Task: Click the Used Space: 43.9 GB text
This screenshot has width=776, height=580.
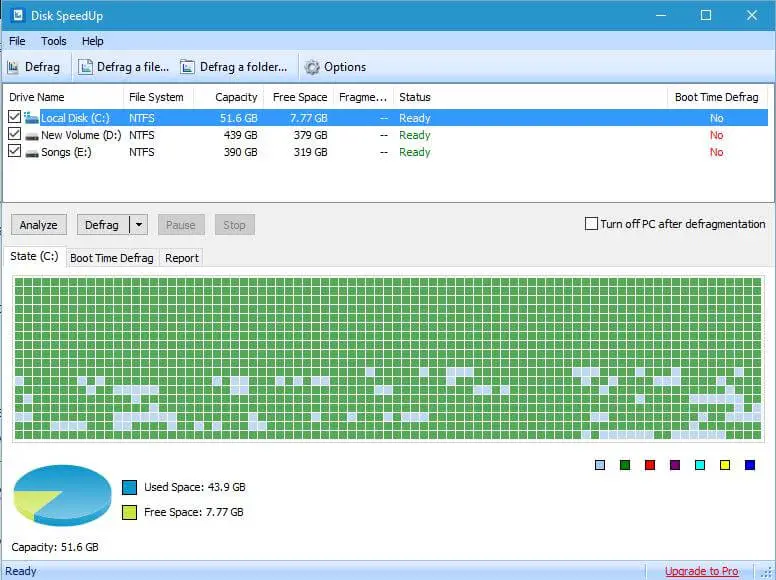Action: [x=194, y=487]
